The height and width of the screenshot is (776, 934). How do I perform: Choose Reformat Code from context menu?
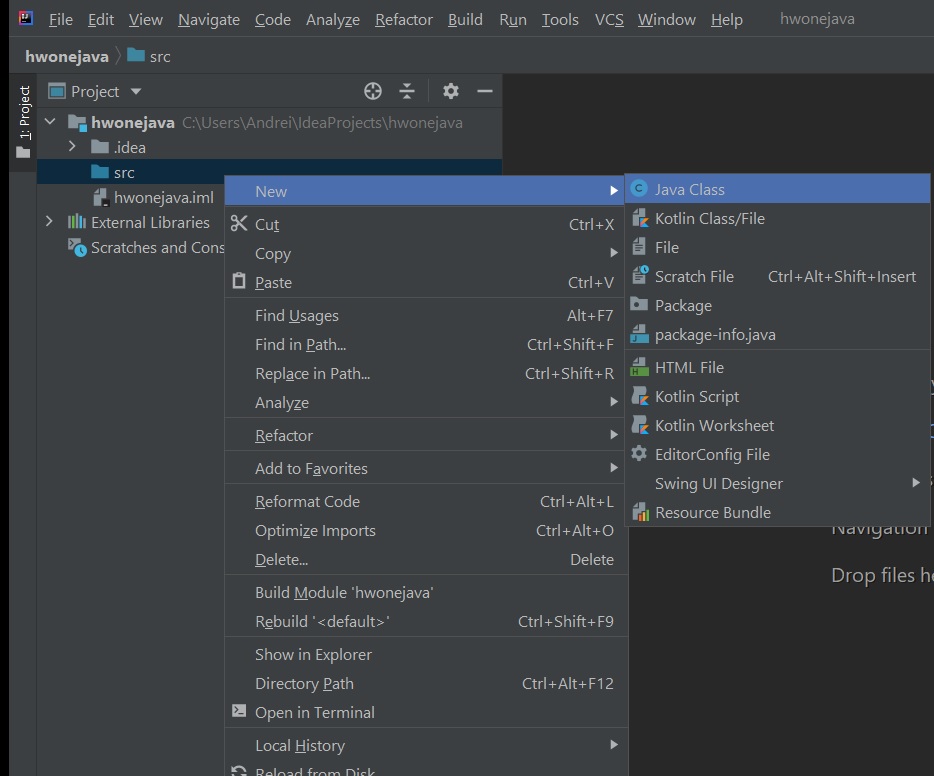point(426,501)
